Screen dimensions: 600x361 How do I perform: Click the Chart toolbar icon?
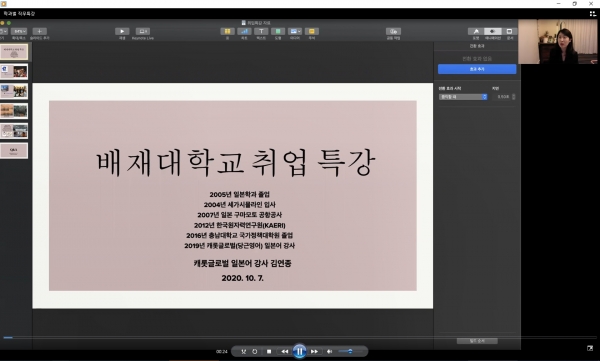(x=244, y=31)
